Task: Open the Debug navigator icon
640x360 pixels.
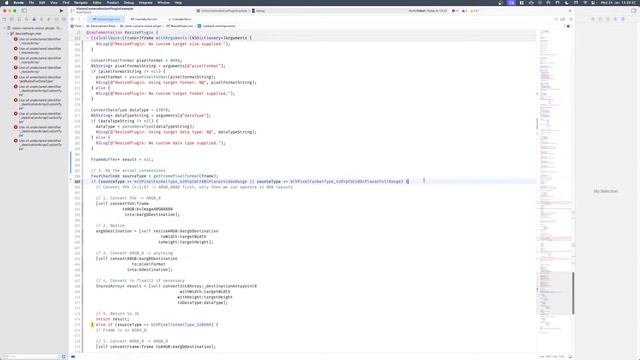Action: click(49, 19)
